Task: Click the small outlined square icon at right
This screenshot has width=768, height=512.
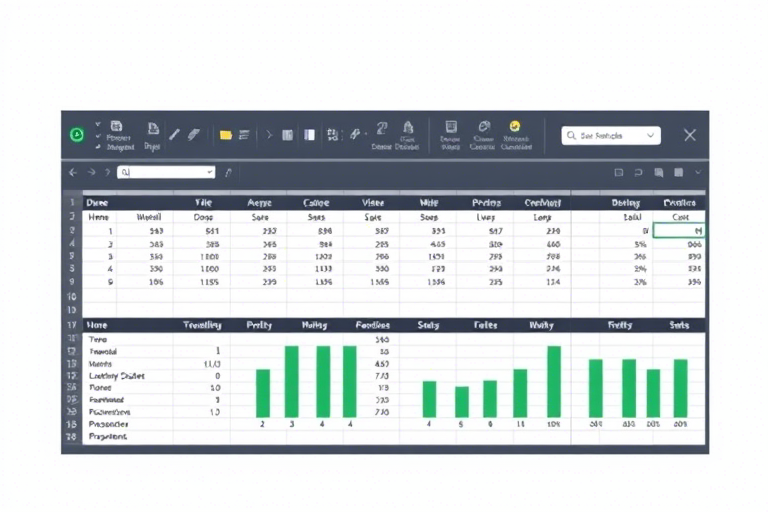Action: (x=619, y=172)
